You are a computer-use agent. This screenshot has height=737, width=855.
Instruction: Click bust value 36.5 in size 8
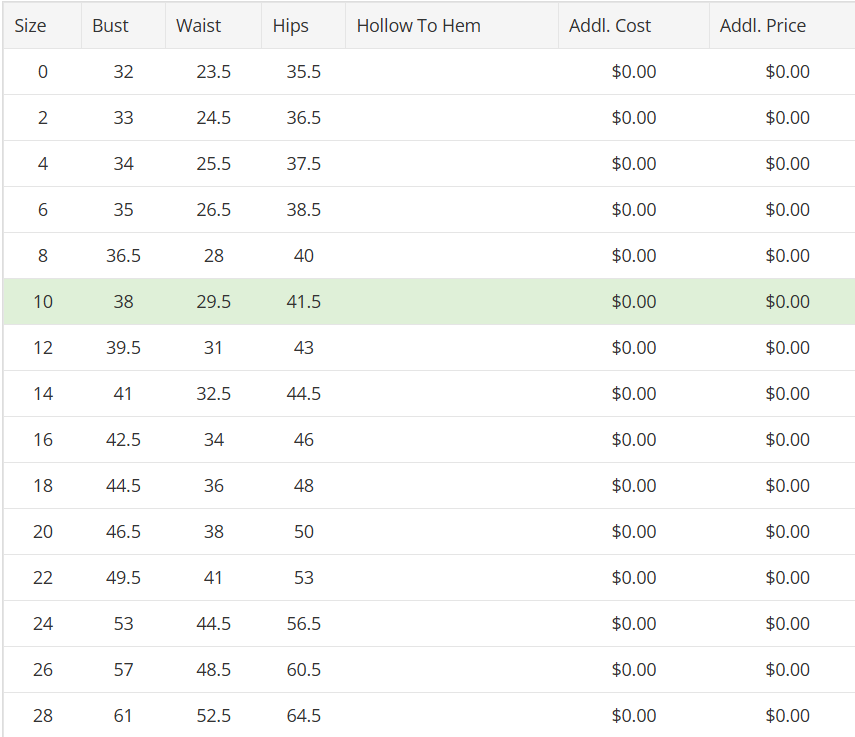(x=123, y=256)
